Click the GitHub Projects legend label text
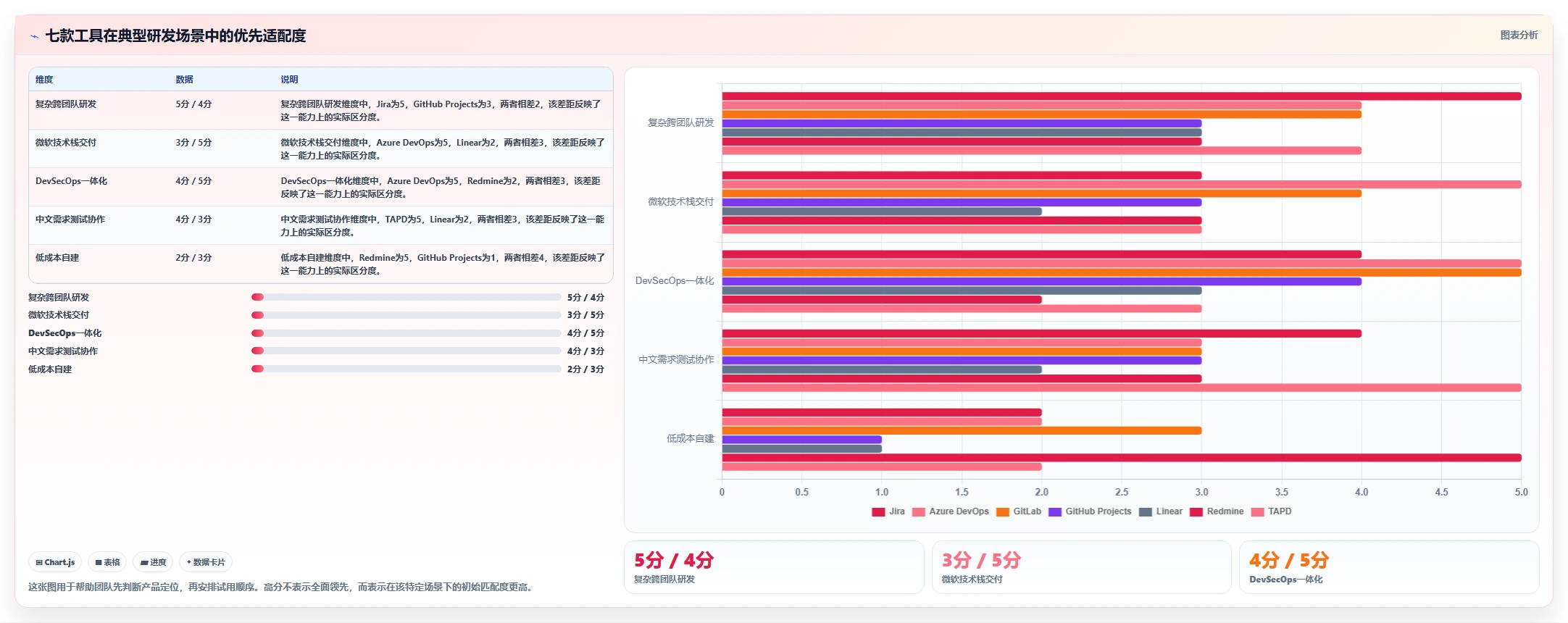 tap(1098, 511)
